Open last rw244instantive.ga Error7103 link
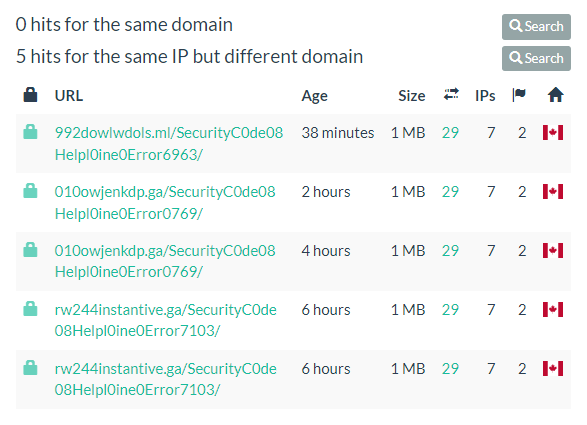The height and width of the screenshot is (425, 587). click(x=165, y=379)
